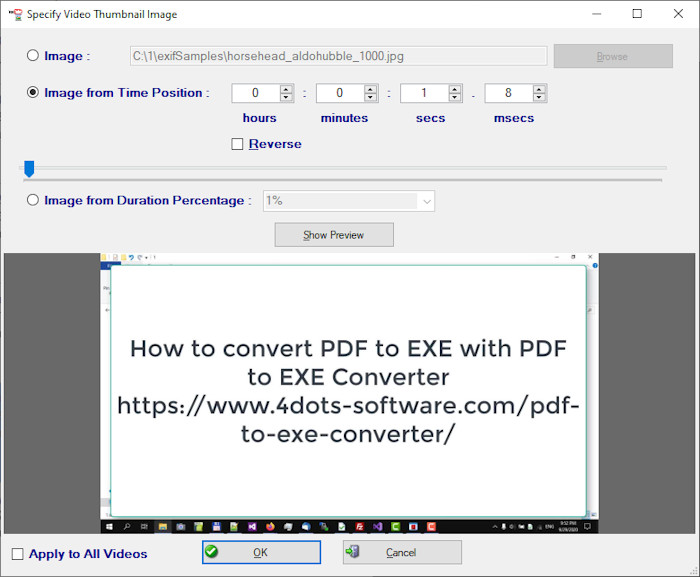The height and width of the screenshot is (577, 700).
Task: Choose Image from Duration Percentage option
Action: pyautogui.click(x=33, y=200)
